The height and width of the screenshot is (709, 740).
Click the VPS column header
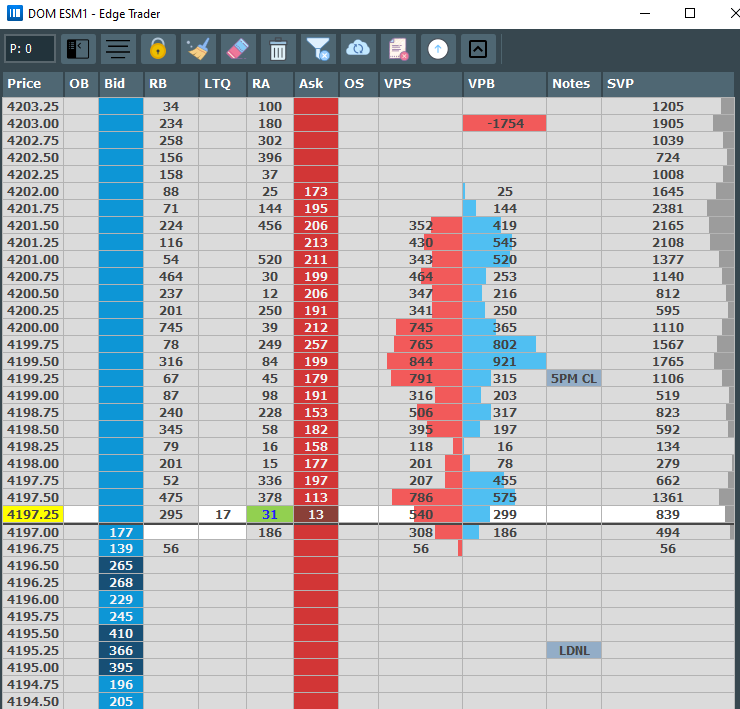(420, 84)
